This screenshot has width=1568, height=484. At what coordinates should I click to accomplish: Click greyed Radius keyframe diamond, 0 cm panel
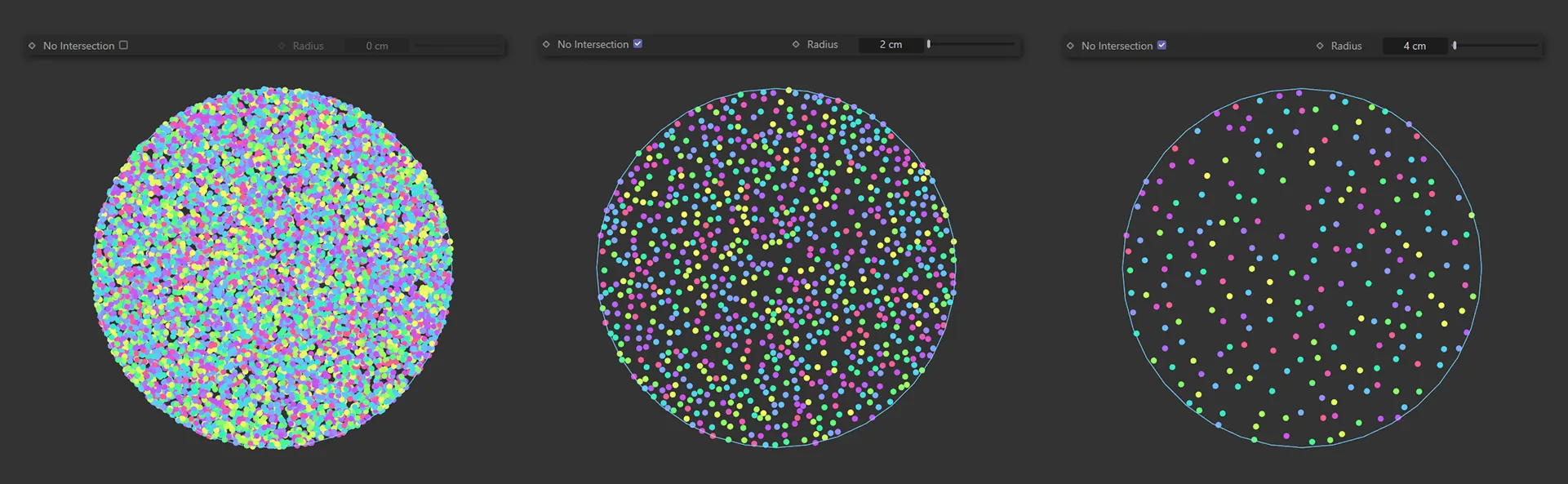282,46
